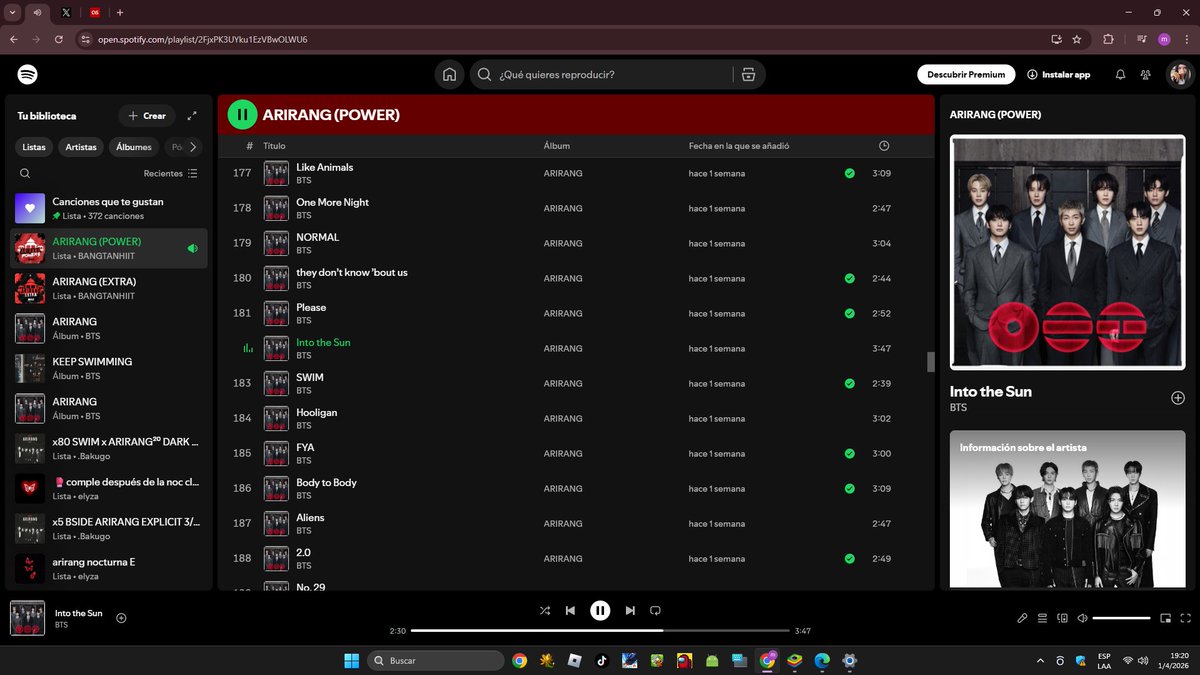
Task: Pause the ARIRANG (POWER) playlist with green button
Action: 242,115
